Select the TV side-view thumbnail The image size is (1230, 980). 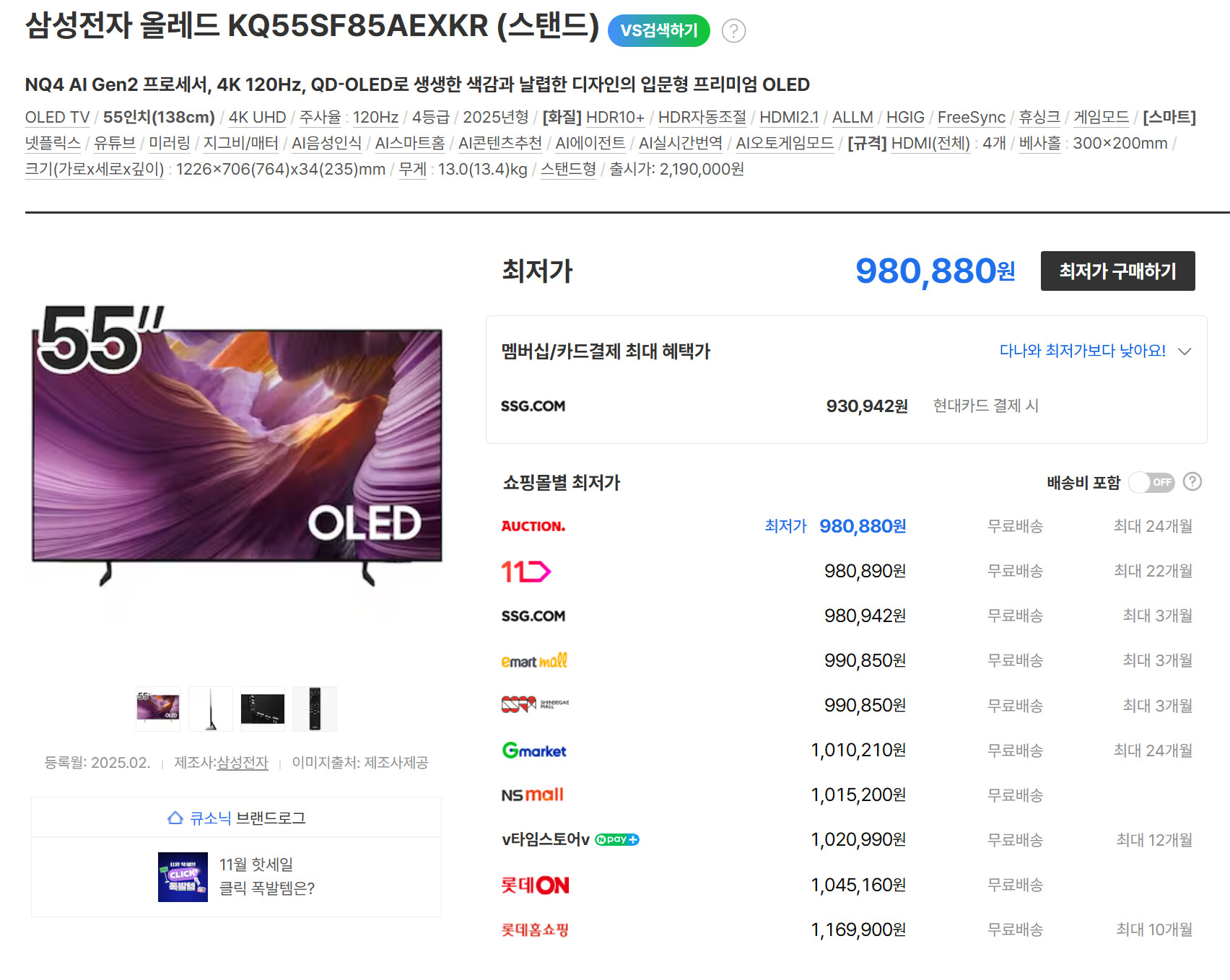(x=211, y=709)
